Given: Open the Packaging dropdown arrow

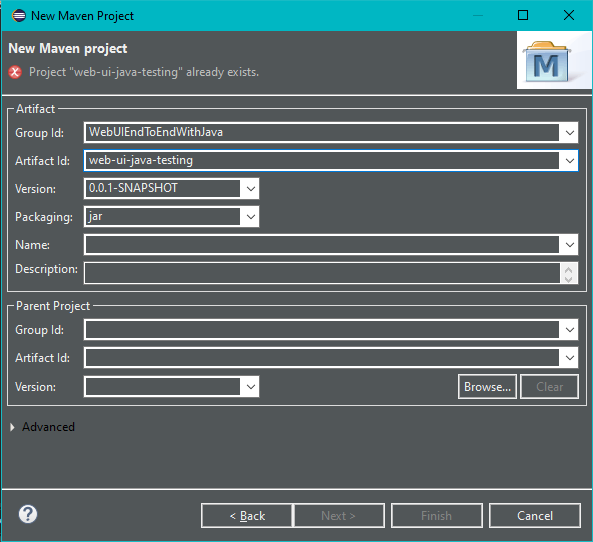Looking at the screenshot, I should [250, 217].
